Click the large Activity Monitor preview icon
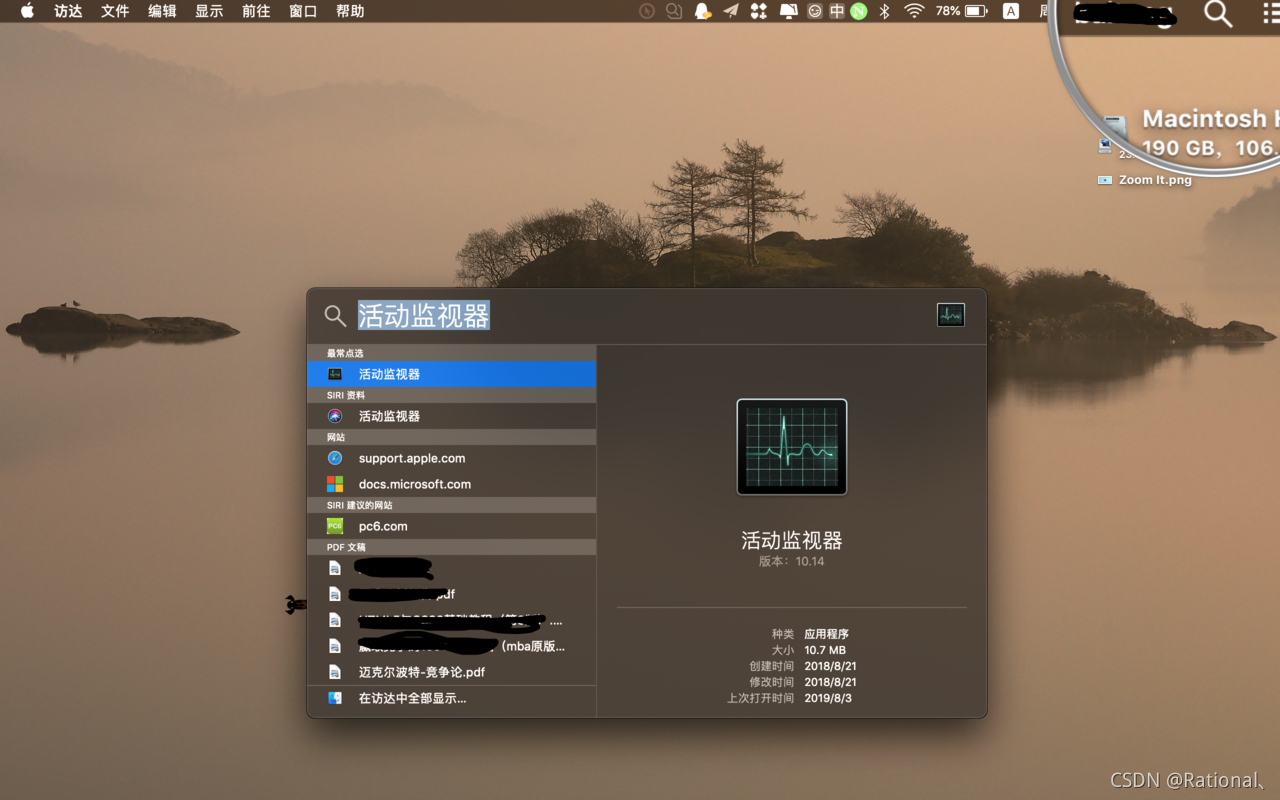 click(x=792, y=447)
